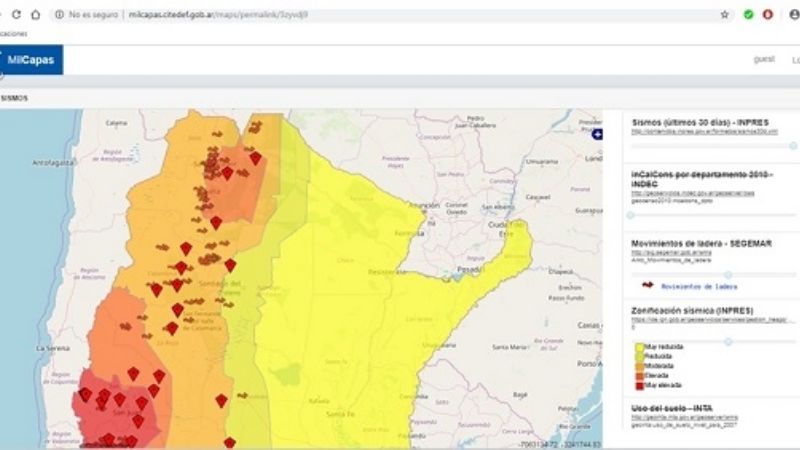800x450 pixels.
Task: Click the 'Muy reducida' yellow swatch
Action: pos(638,347)
